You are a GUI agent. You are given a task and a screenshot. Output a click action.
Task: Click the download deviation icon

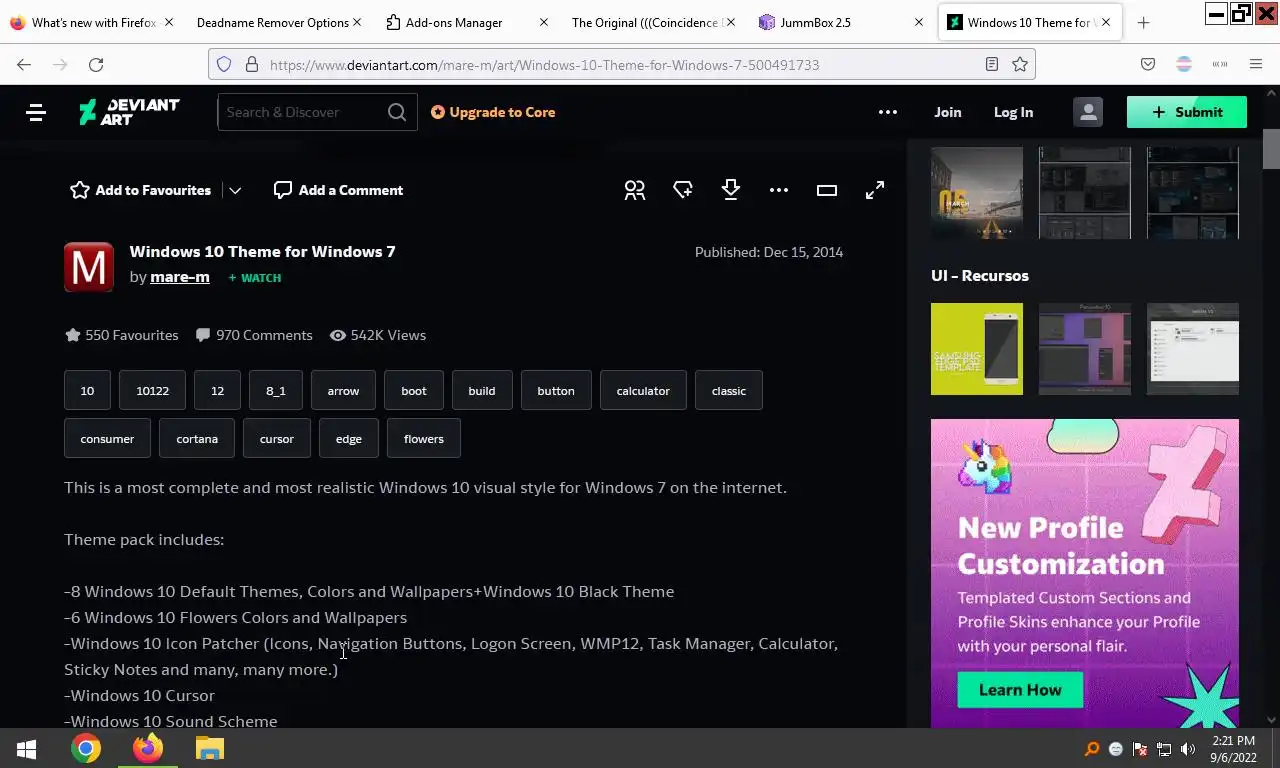[731, 190]
